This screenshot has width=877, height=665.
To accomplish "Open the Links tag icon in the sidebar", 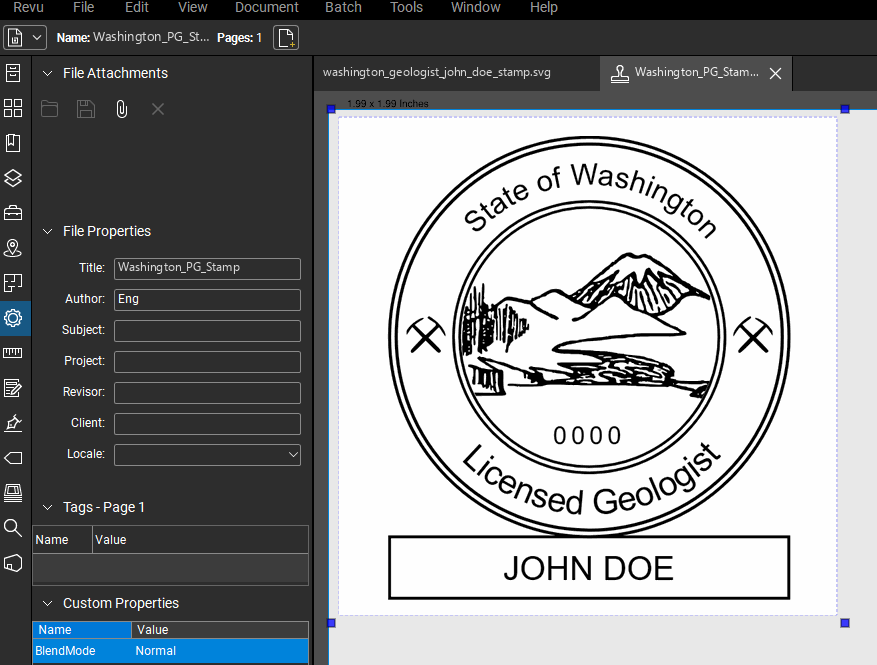I will (x=13, y=458).
